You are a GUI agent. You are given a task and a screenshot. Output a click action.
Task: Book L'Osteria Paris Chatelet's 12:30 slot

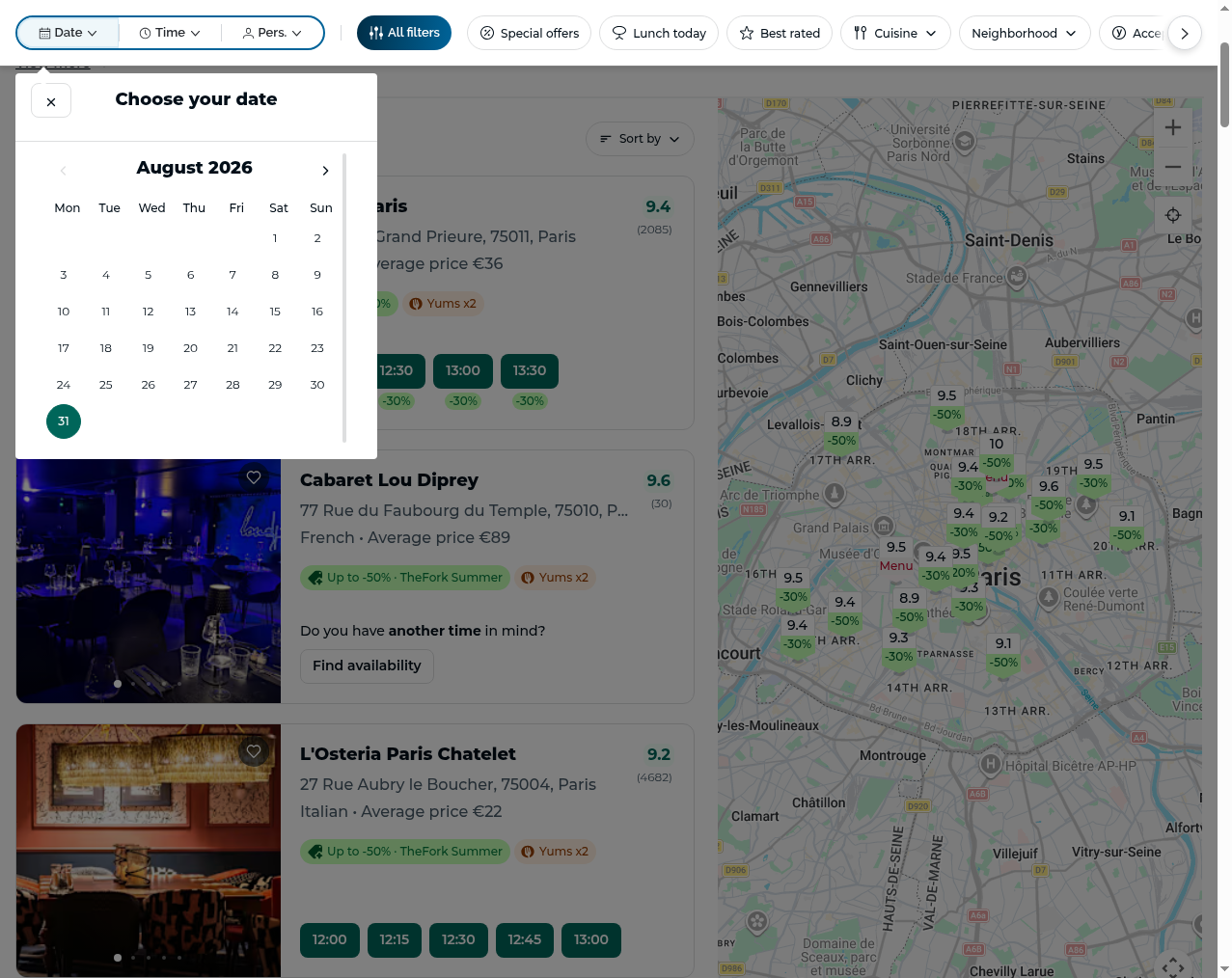pos(458,940)
